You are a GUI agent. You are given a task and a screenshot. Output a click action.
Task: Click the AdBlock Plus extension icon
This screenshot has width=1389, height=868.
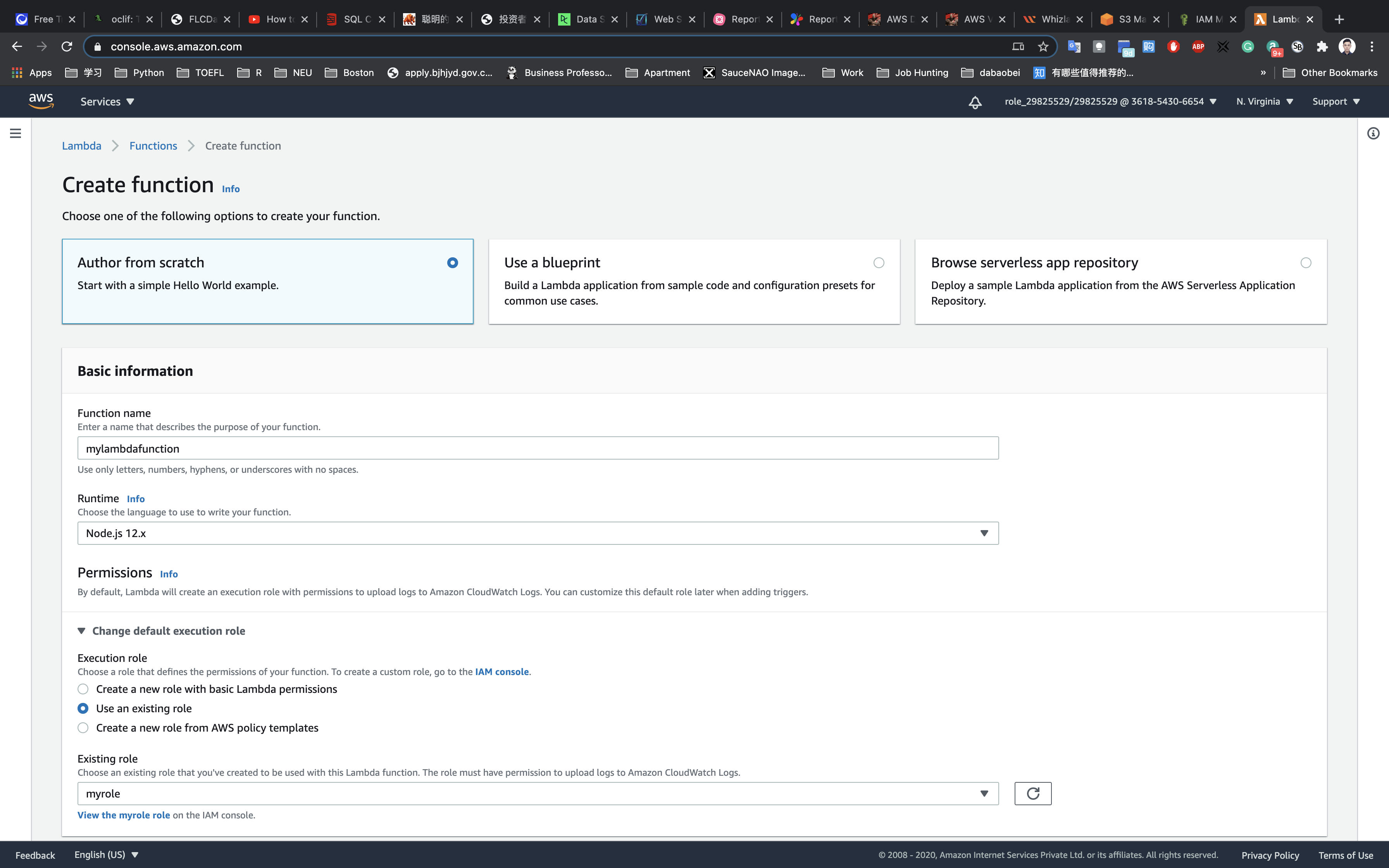(1198, 46)
